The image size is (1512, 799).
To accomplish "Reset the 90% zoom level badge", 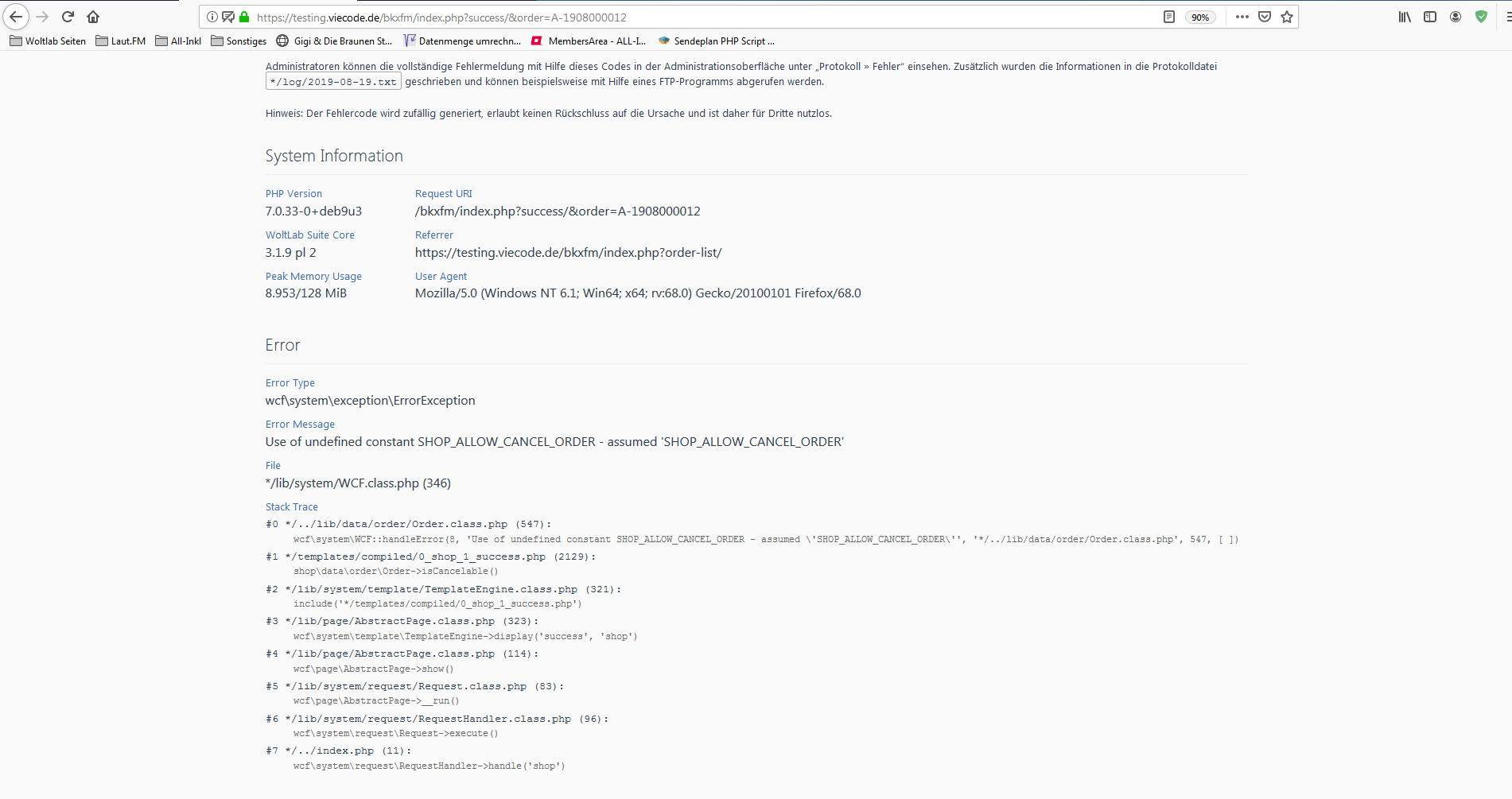I will 1199,17.
